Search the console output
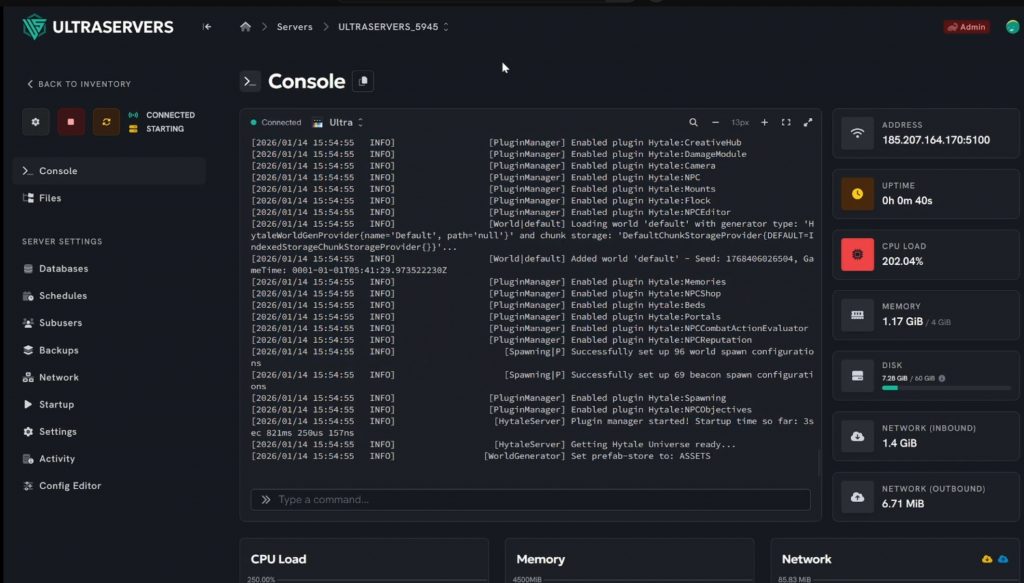 click(x=693, y=122)
